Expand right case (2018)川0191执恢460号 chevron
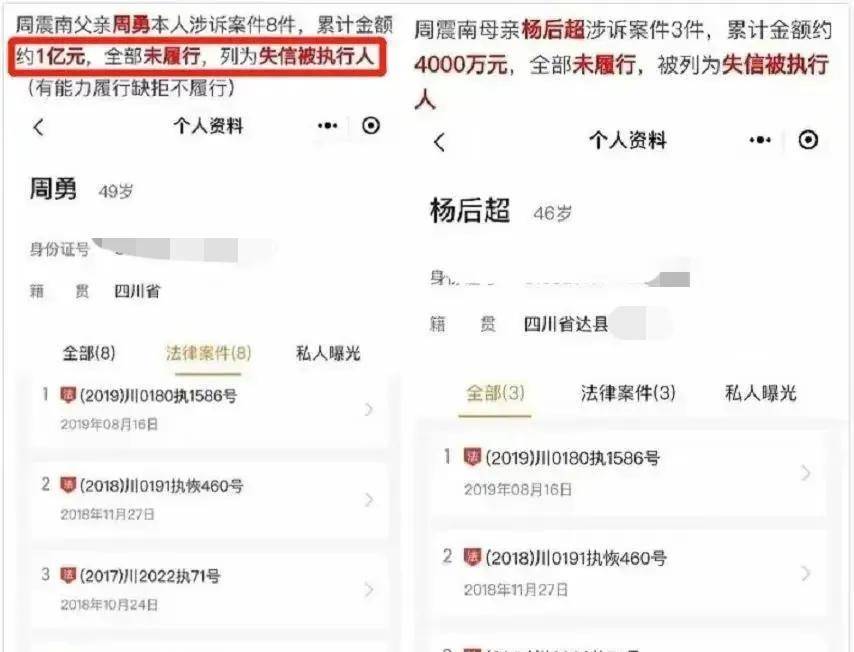The width and height of the screenshot is (854, 652). click(x=806, y=573)
